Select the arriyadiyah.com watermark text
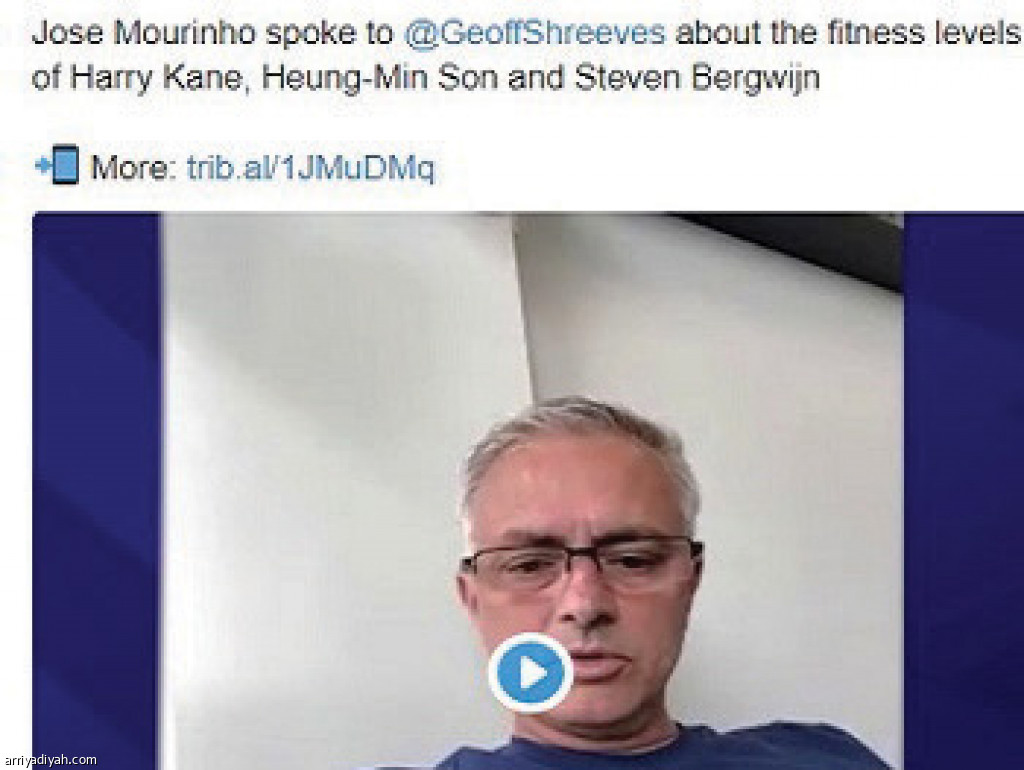This screenshot has width=1024, height=770. click(x=50, y=760)
